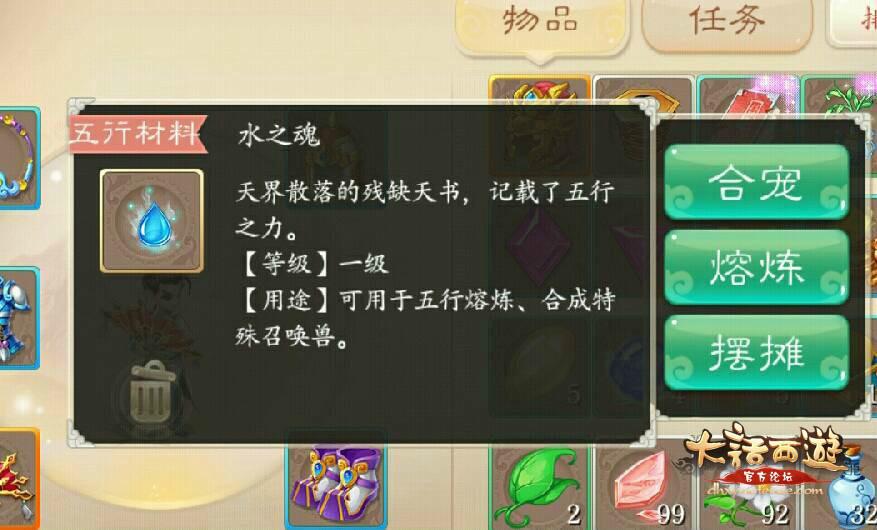Click the 合宠 button
Viewport: 877px width, 530px height.
tap(757, 182)
